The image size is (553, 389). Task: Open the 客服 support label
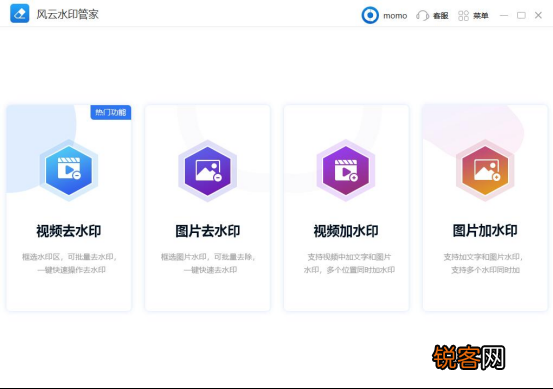tap(440, 16)
